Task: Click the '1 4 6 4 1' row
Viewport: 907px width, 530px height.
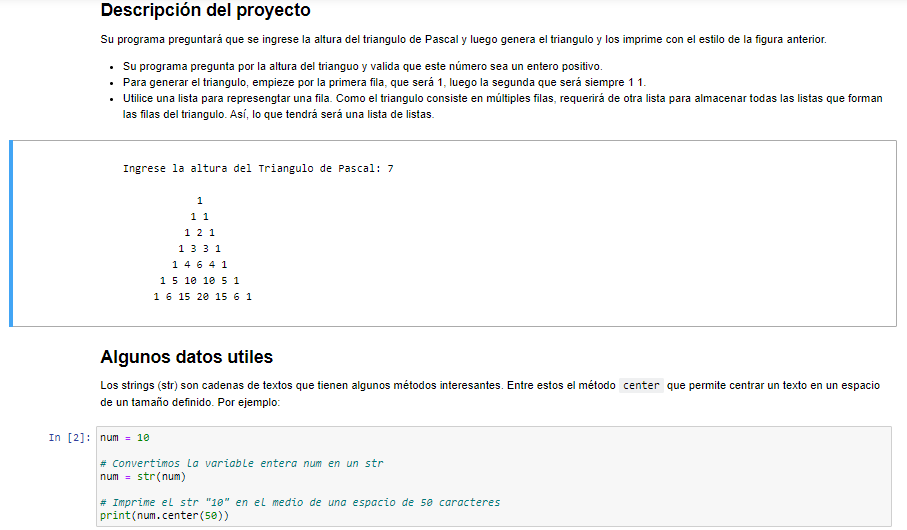Action: tap(200, 264)
